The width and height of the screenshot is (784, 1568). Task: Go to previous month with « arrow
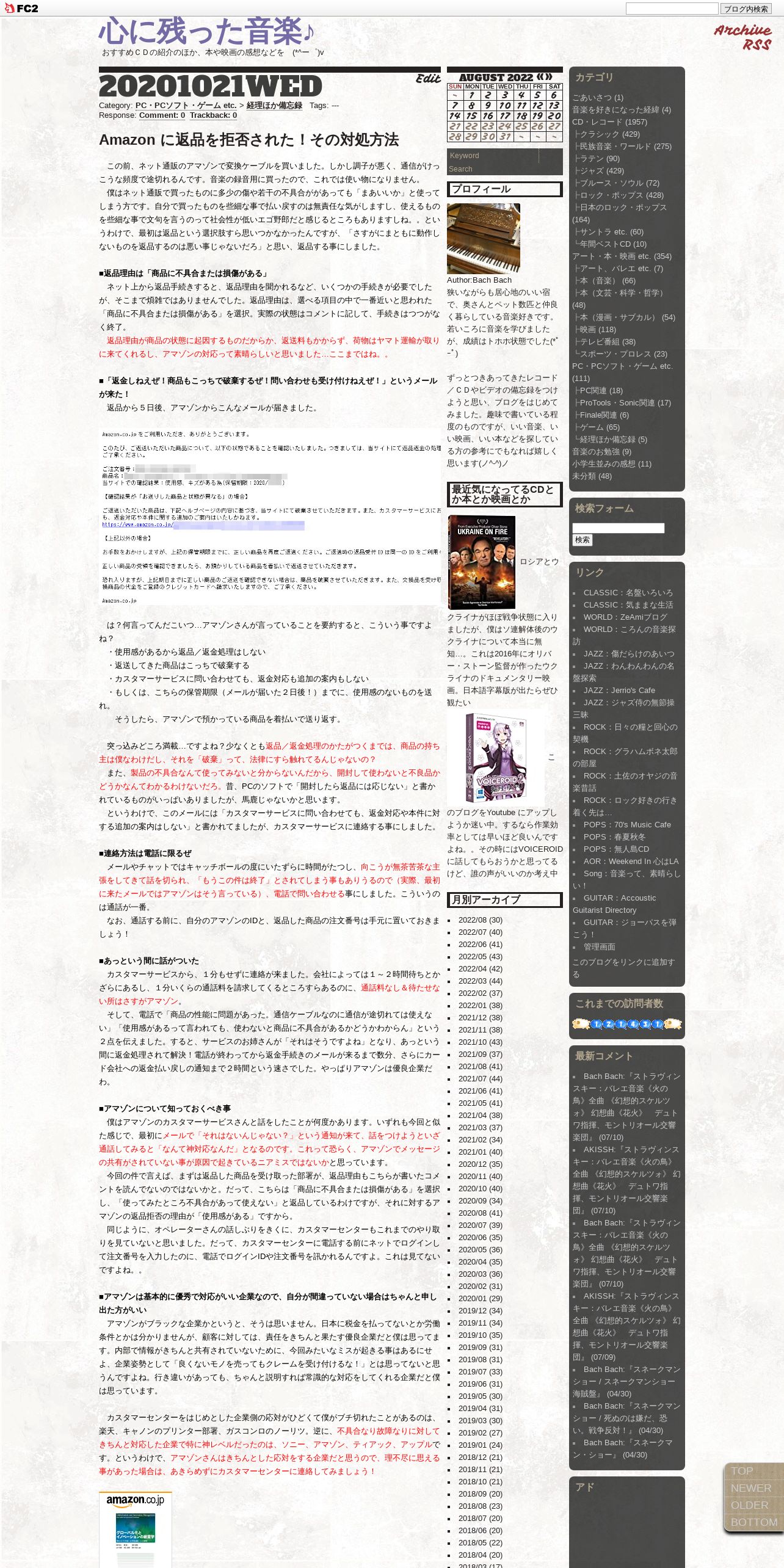[540, 78]
